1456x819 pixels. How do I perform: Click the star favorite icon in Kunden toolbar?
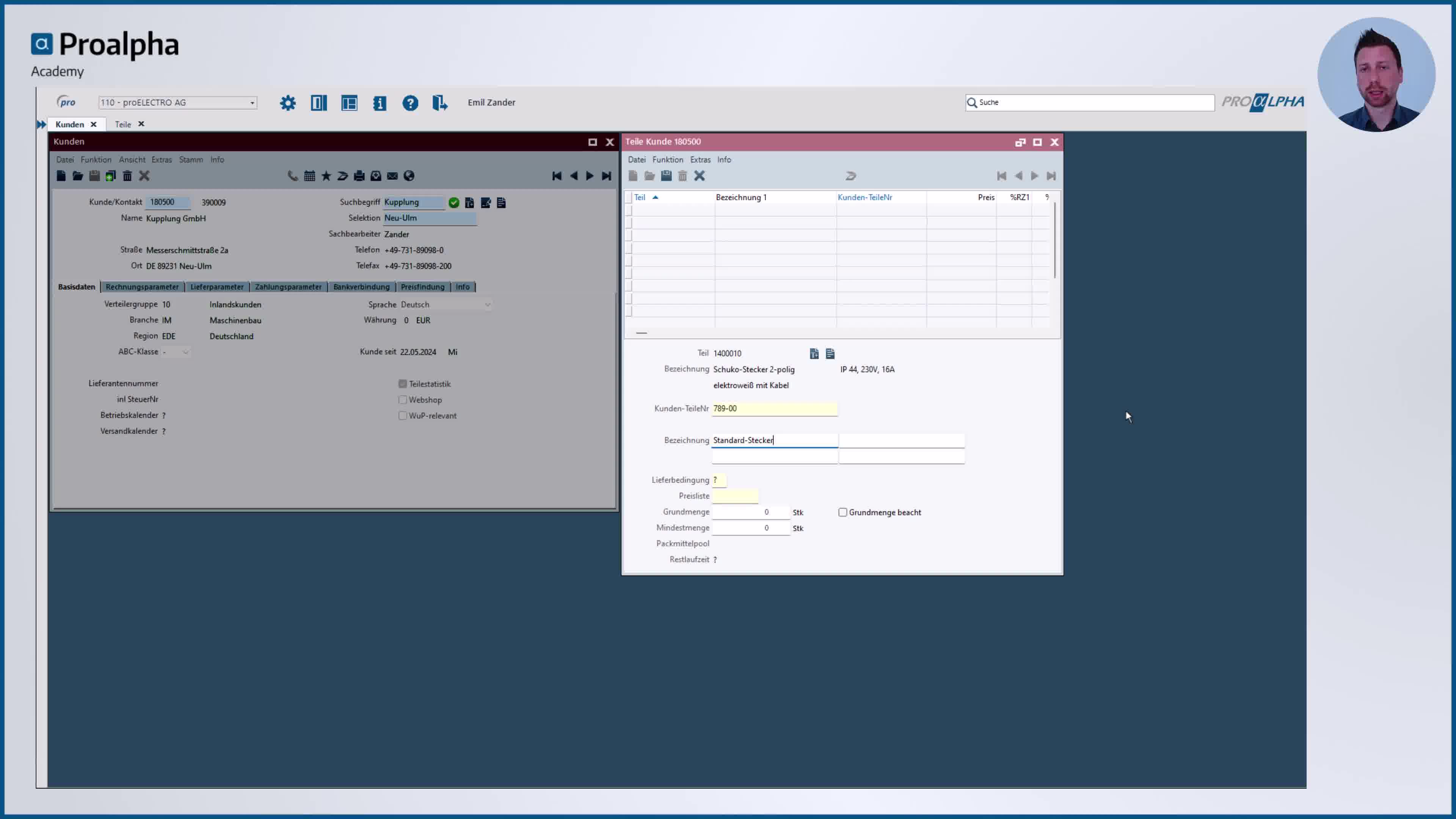pyautogui.click(x=326, y=176)
